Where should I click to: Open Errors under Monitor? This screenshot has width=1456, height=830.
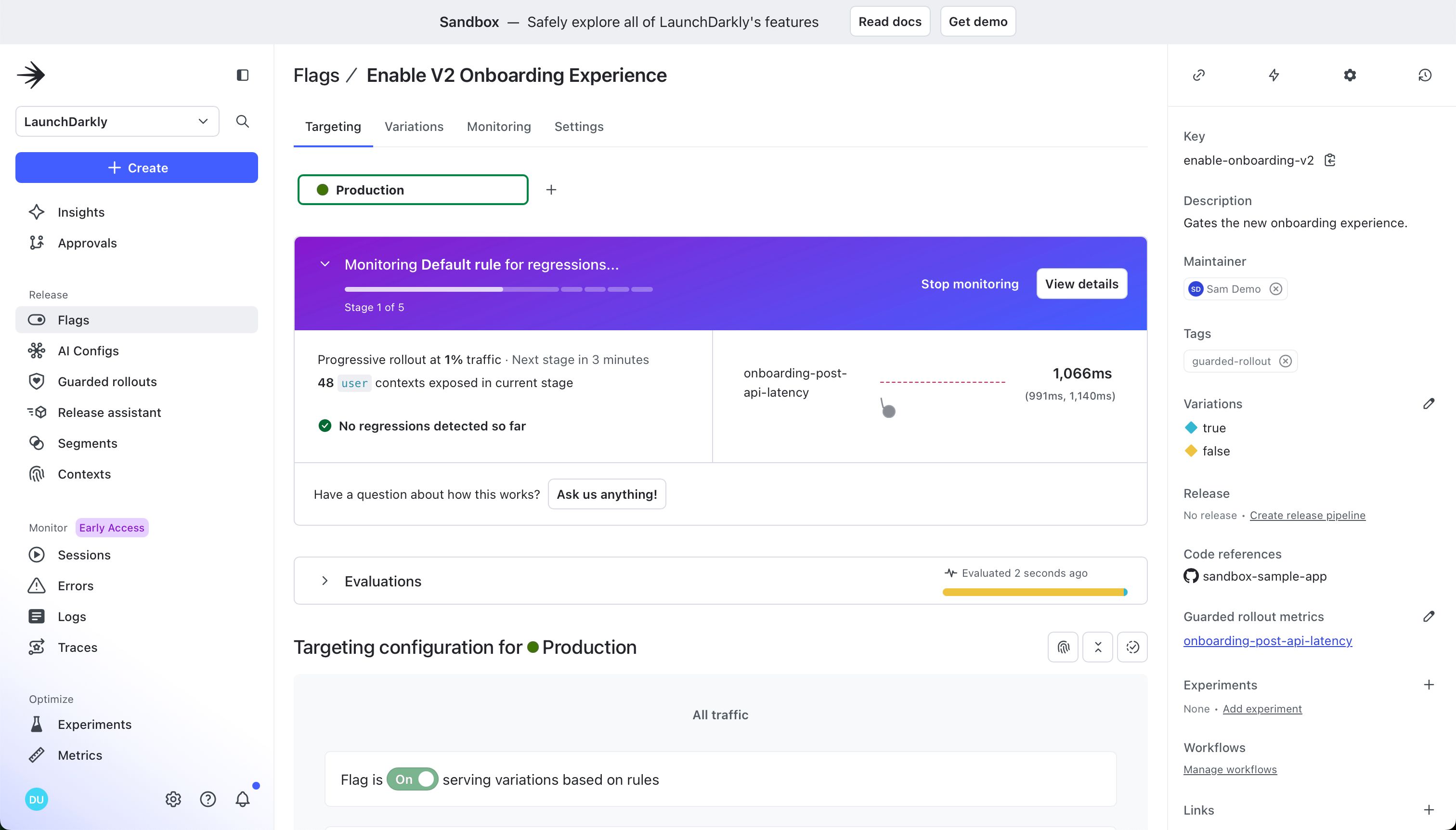point(136,585)
